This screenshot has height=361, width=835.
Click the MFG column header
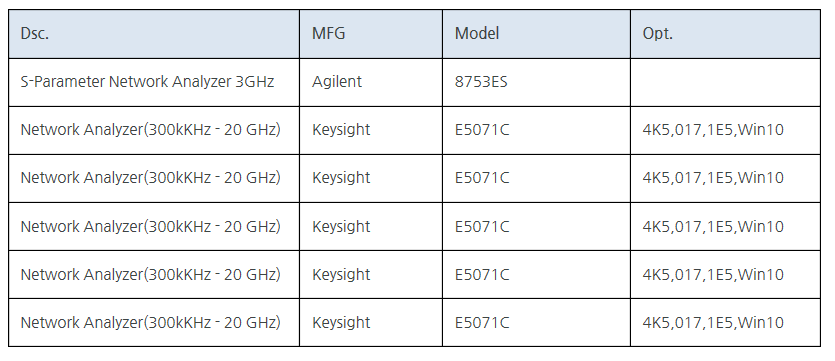point(371,34)
